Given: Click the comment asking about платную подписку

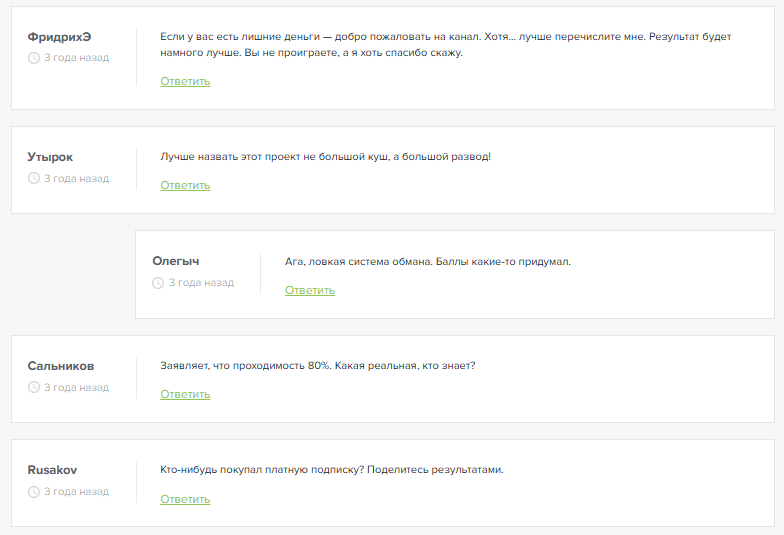Looking at the screenshot, I should [x=331, y=470].
